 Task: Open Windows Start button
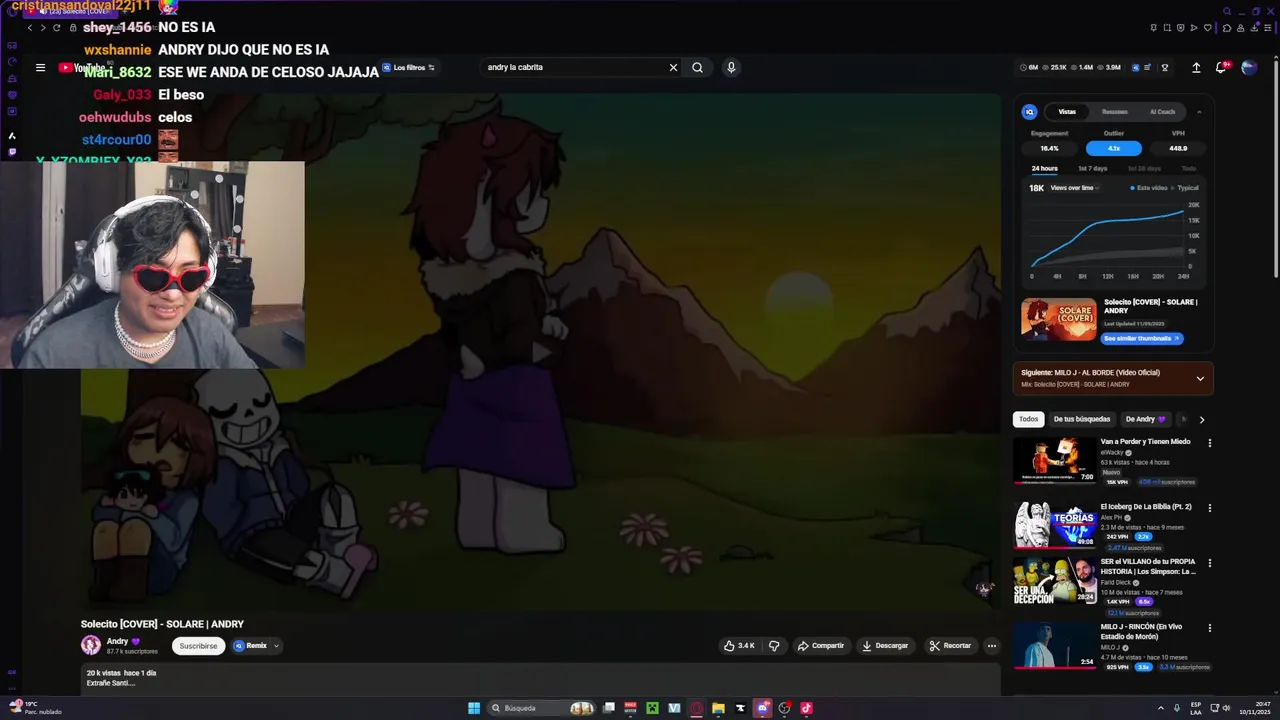click(x=474, y=708)
